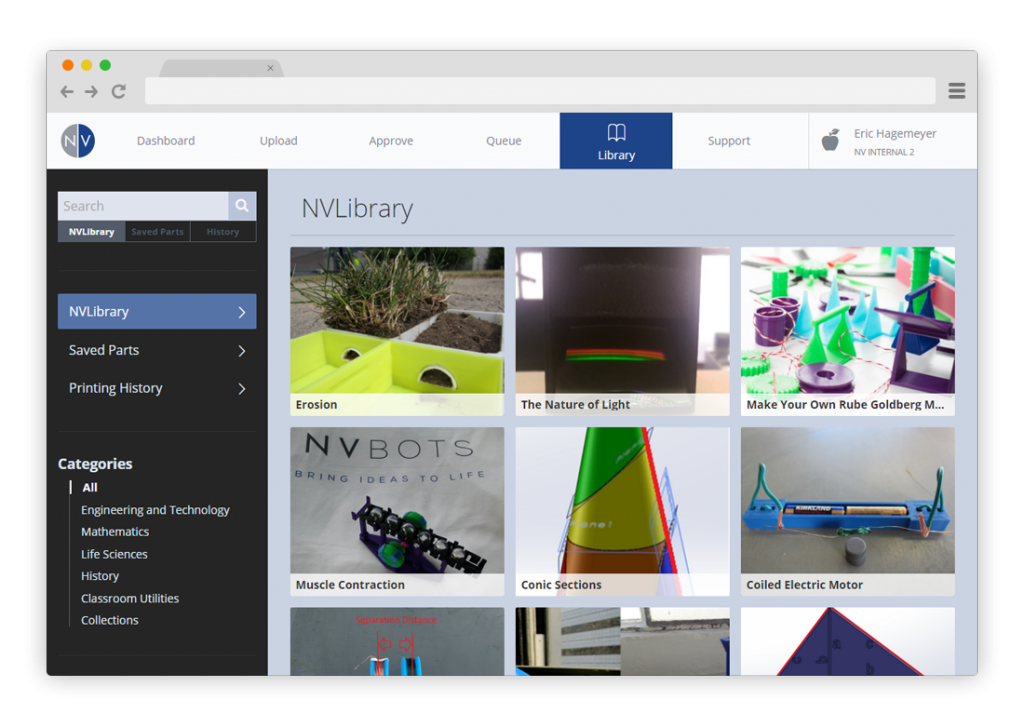Screen dimensions: 1024x727
Task: Open the Conic Sections thumbnail
Action: [x=622, y=511]
